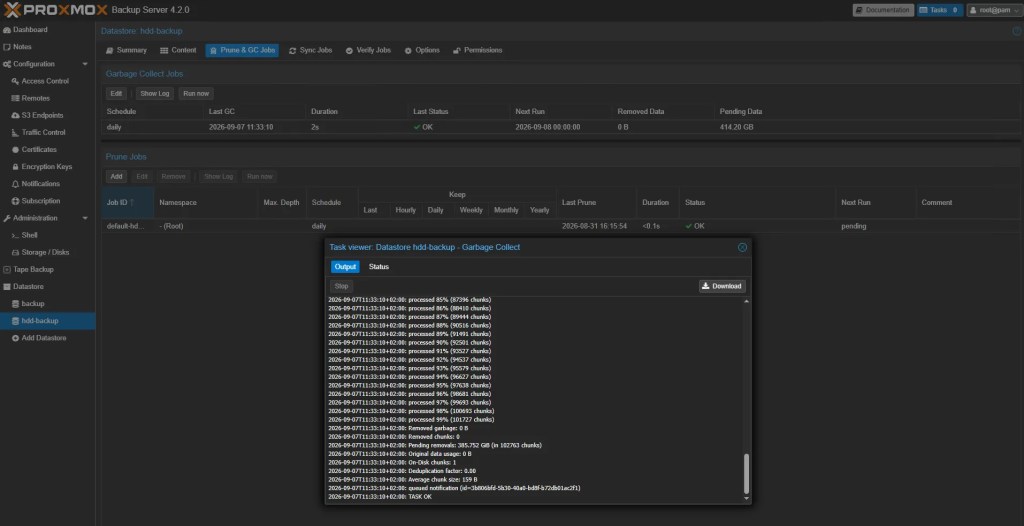Image resolution: width=1024 pixels, height=526 pixels.
Task: Select the Prune & GC Jobs tab
Action: (242, 50)
